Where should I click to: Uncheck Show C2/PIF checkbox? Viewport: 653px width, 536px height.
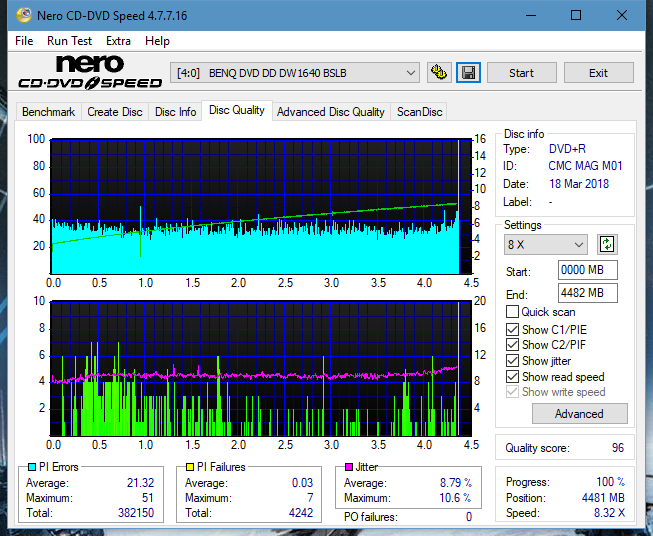(x=512, y=345)
